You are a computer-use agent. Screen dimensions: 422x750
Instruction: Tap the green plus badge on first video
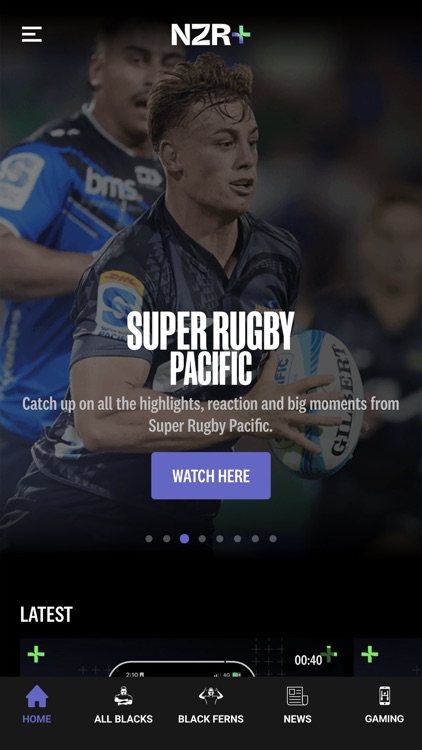(x=36, y=654)
